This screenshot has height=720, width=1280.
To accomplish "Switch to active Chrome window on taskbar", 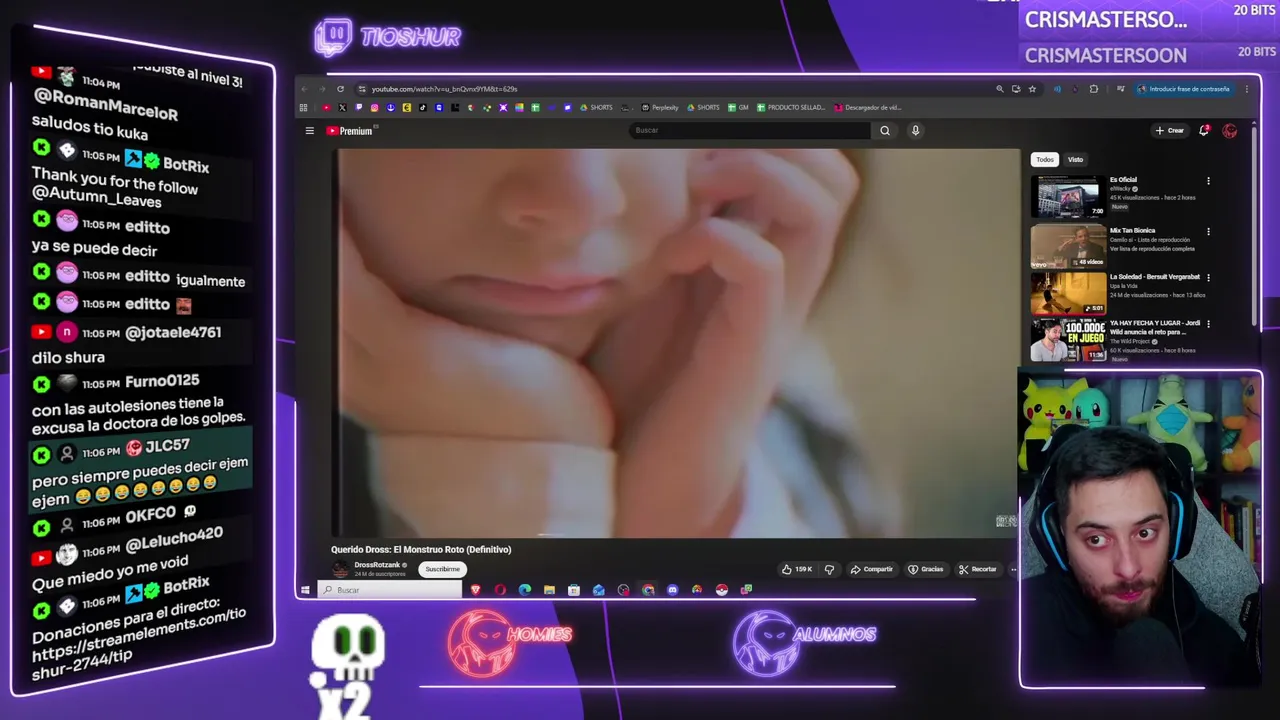I will (x=648, y=590).
